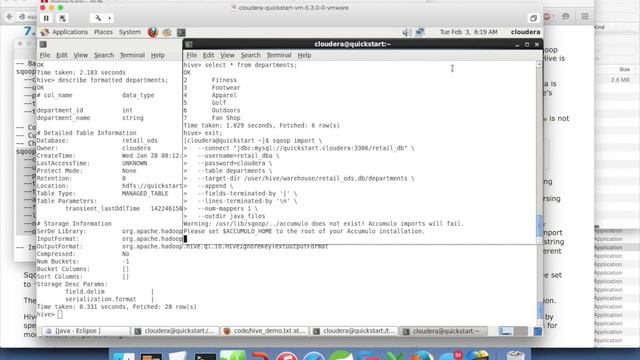This screenshot has width=640, height=360.
Task: Click the date and time clock
Action: (468, 32)
